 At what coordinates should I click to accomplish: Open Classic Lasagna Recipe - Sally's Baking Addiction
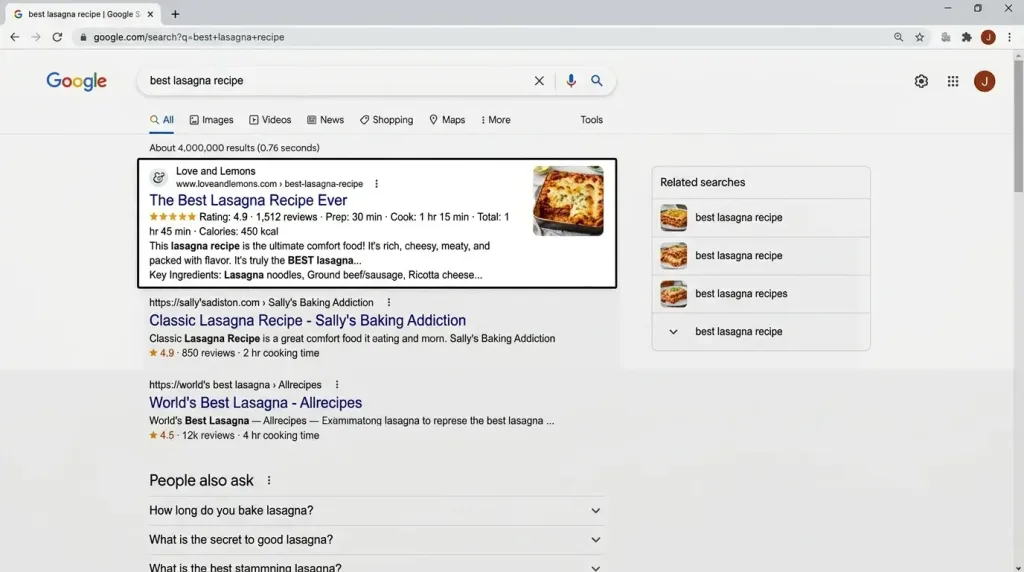[x=308, y=321]
